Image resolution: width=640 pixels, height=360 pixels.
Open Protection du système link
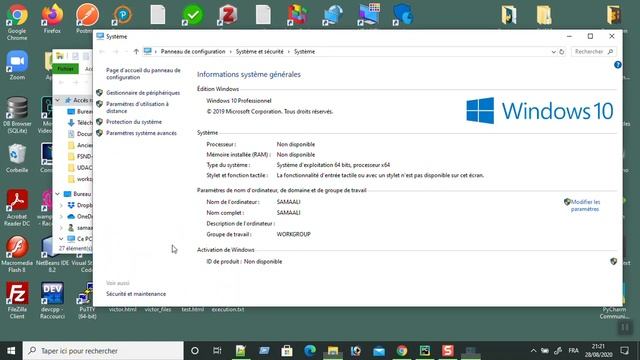[x=134, y=122]
